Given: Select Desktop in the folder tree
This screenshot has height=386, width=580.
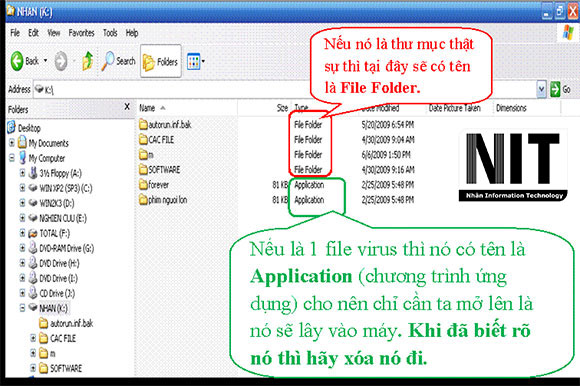Looking at the screenshot, I should point(29,128).
